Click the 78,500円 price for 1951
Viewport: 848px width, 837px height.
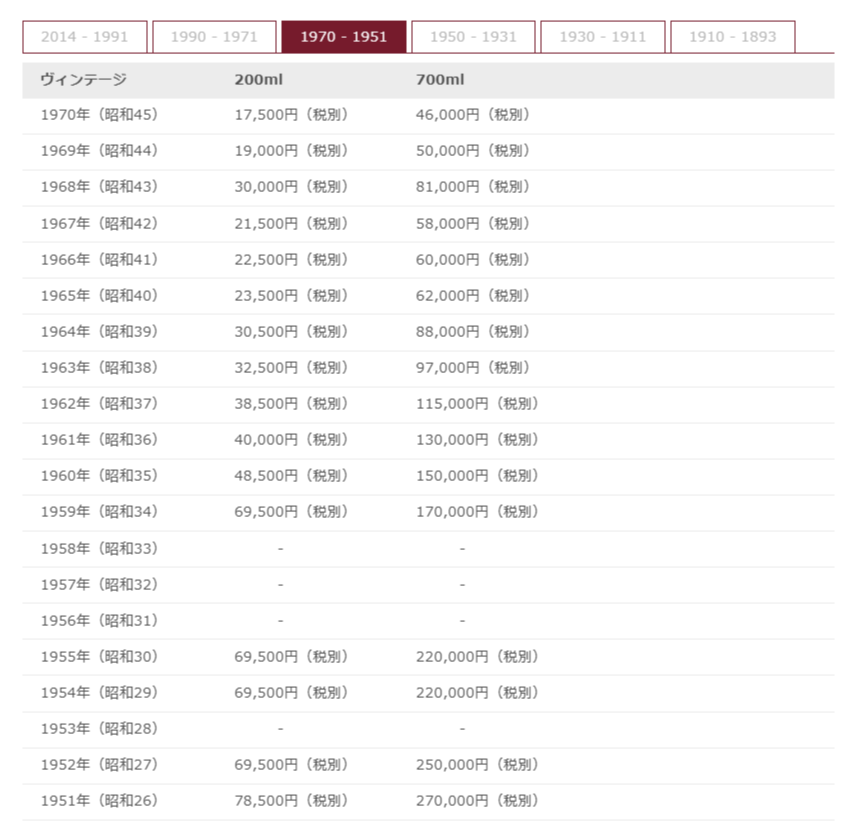click(x=290, y=800)
